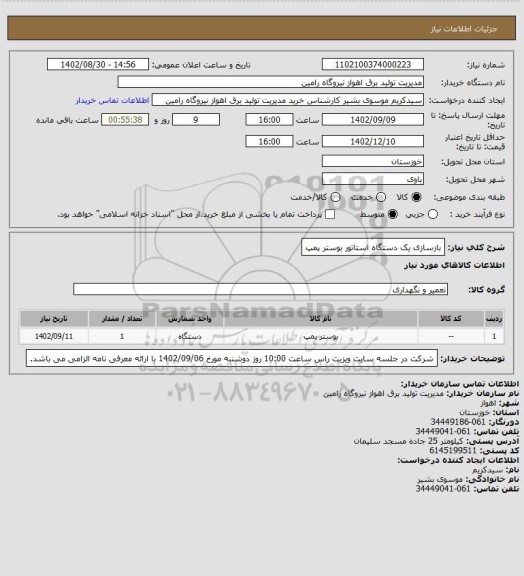Image resolution: width=524 pixels, height=576 pixels.
Task: Click the کد کالا column header
Action: [x=451, y=319]
